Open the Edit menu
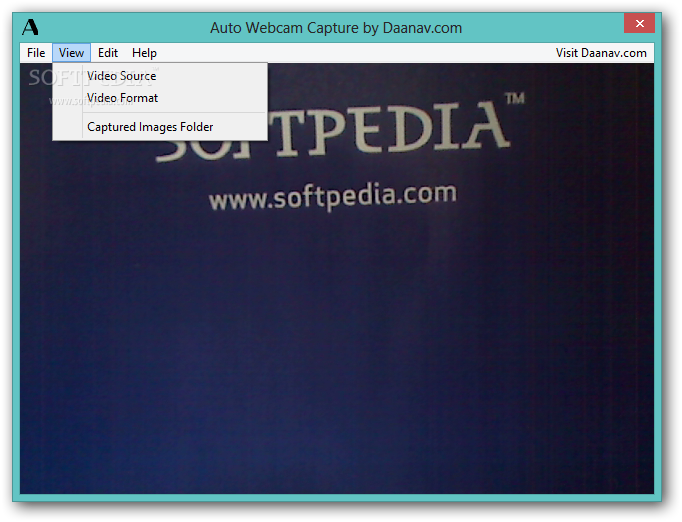 click(107, 53)
